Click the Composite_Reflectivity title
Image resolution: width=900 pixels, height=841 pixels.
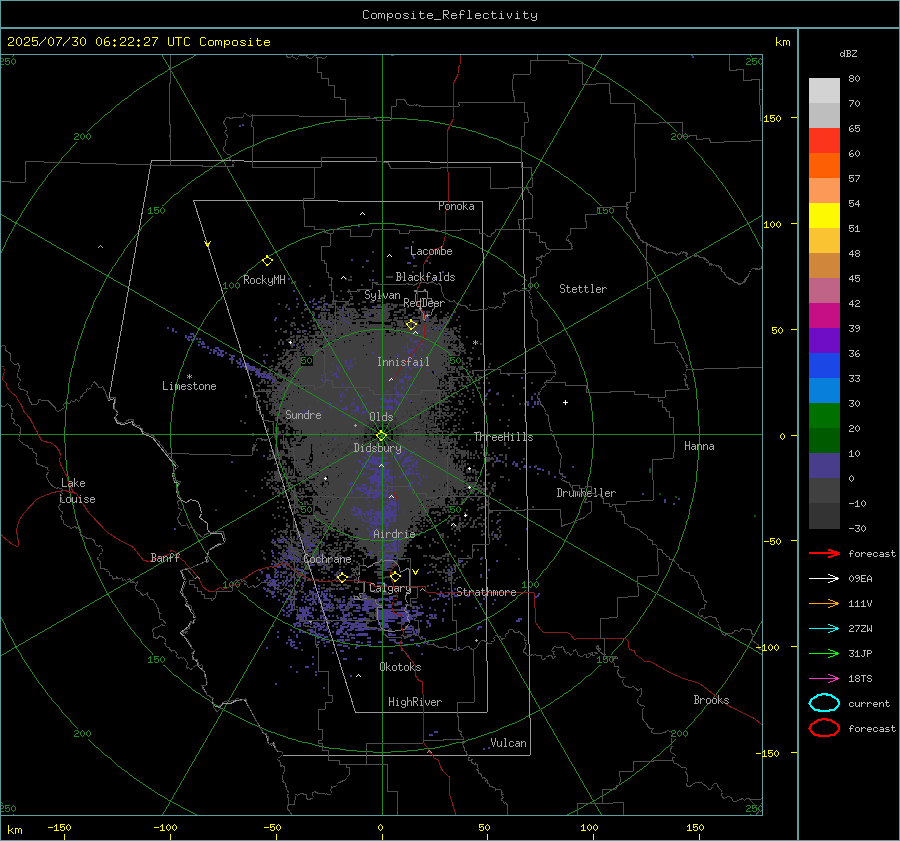pos(449,15)
